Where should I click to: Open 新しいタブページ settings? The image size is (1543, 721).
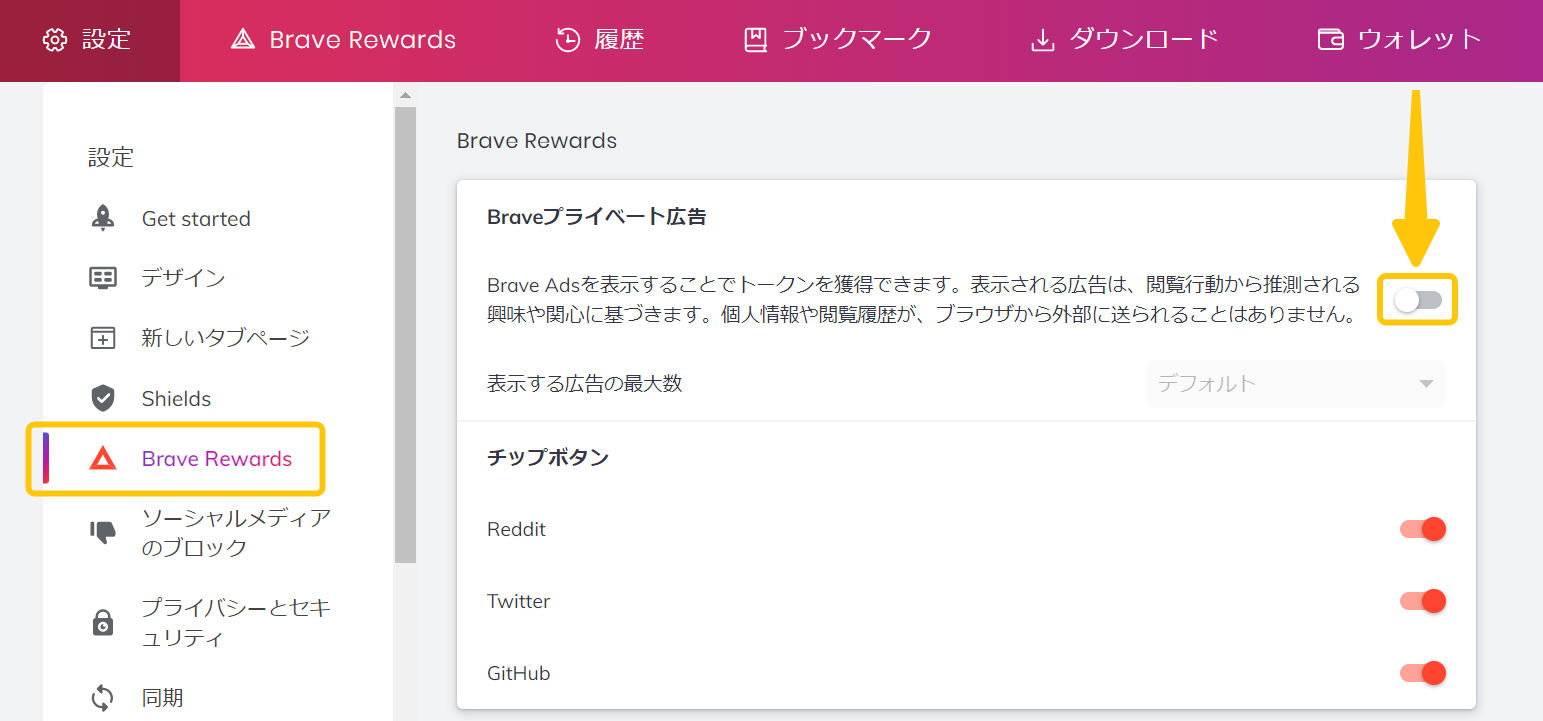click(226, 338)
